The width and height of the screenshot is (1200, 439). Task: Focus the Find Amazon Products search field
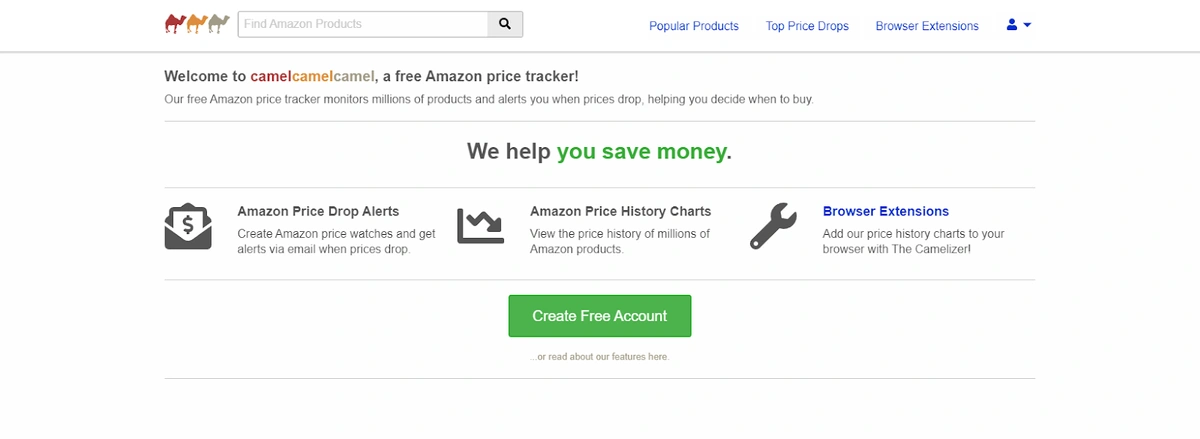tap(362, 24)
